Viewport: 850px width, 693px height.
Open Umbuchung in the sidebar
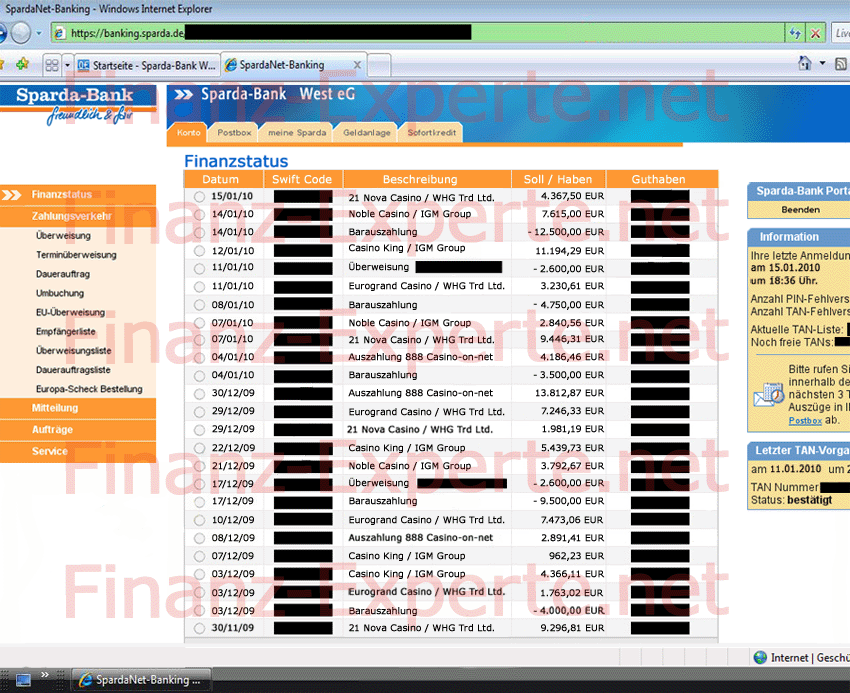60,293
